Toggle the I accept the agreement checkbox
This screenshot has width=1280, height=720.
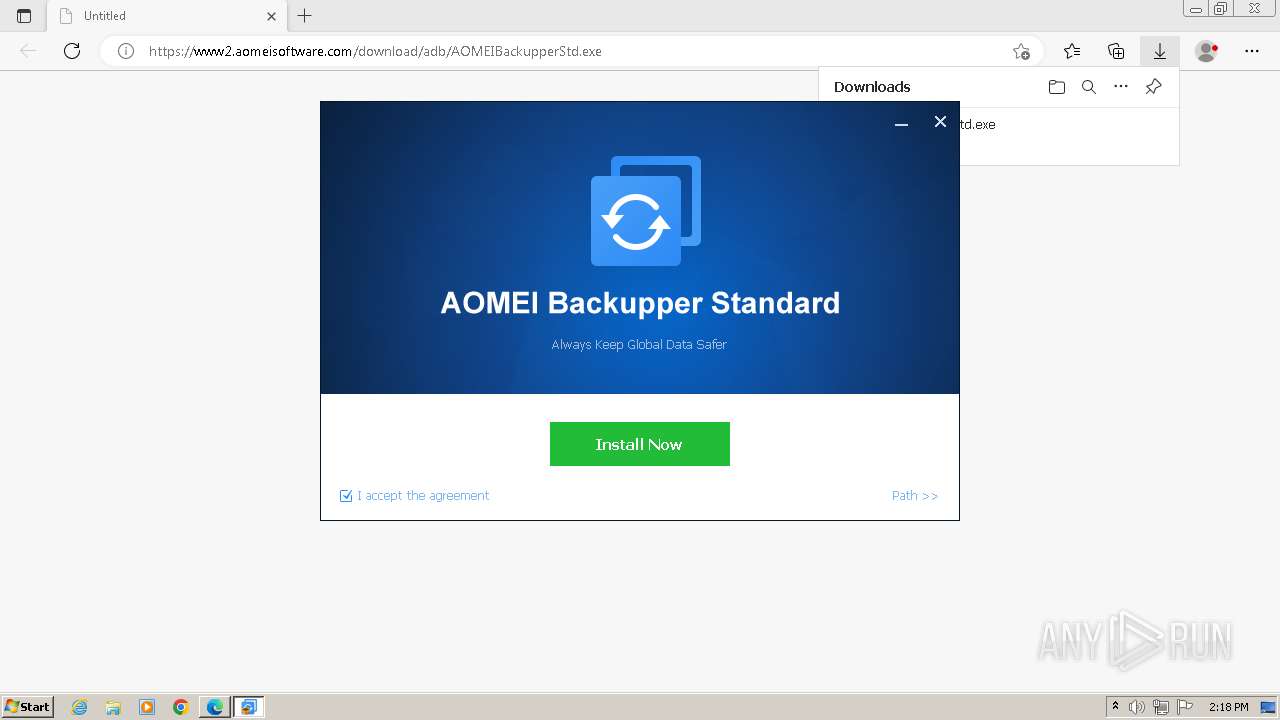coord(346,496)
